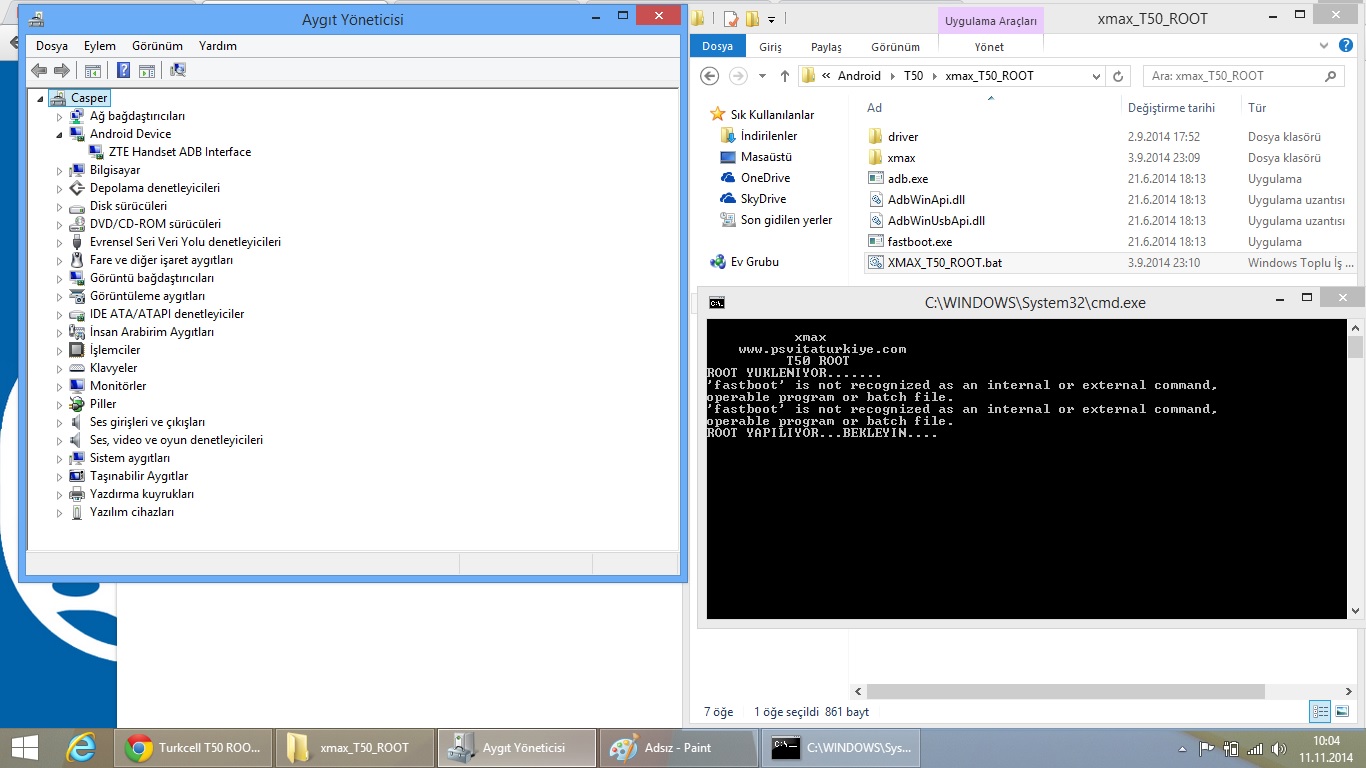Expand the Piller node
Viewport: 1366px width, 768px height.
(x=59, y=404)
